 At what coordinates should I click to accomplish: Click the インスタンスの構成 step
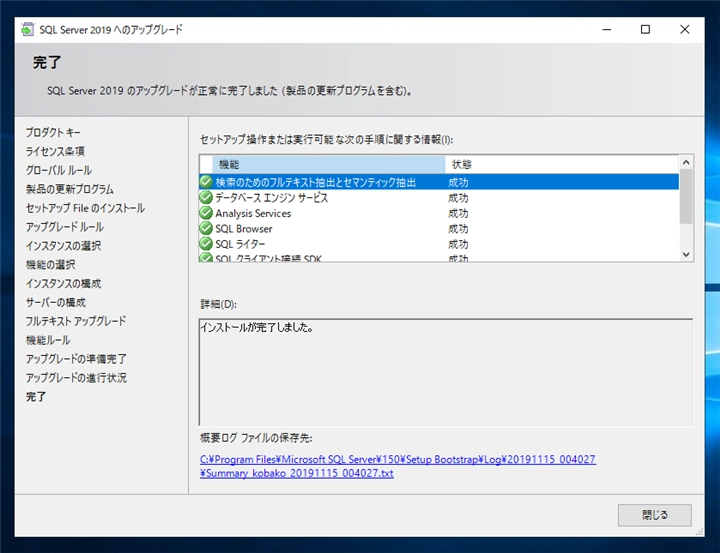(x=63, y=283)
